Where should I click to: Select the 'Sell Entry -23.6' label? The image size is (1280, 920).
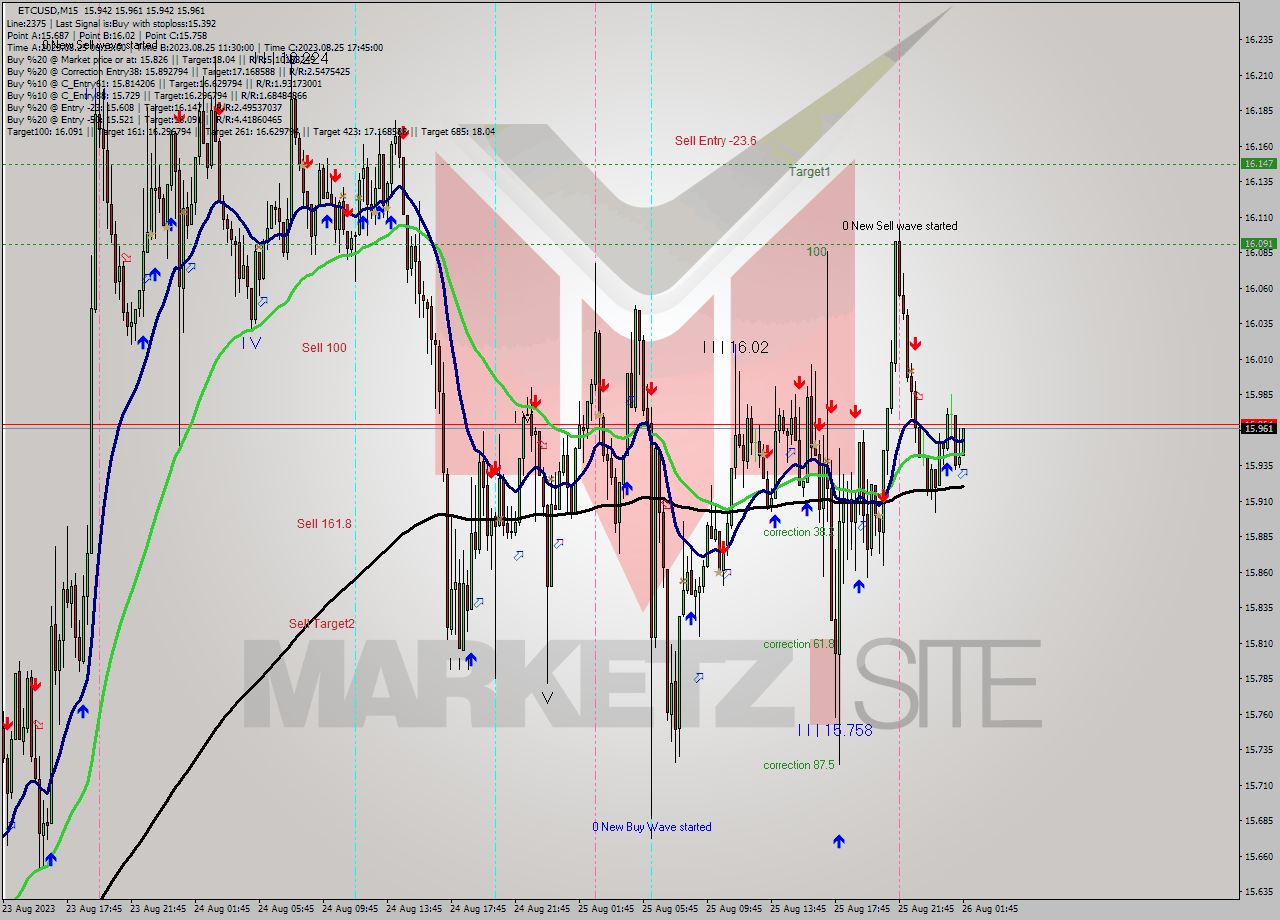(x=715, y=141)
